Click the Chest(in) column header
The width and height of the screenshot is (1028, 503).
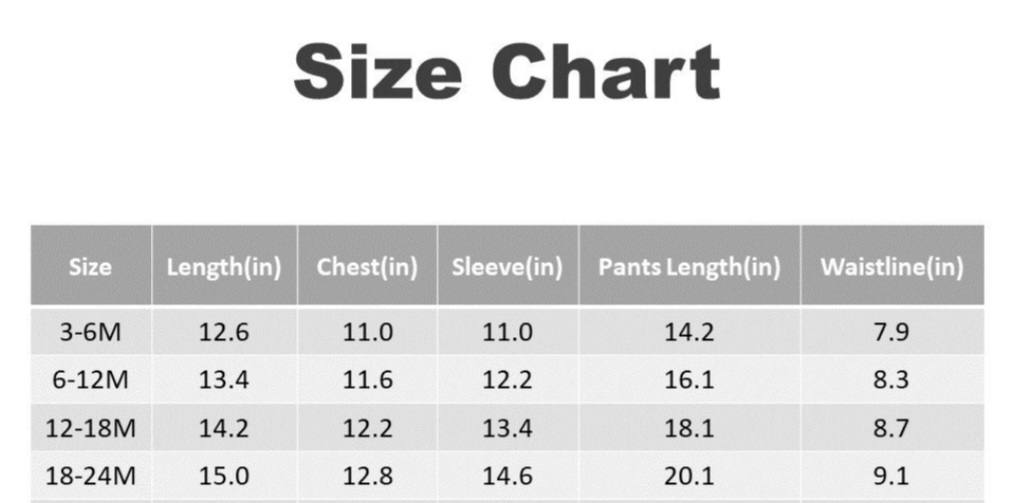(x=367, y=268)
